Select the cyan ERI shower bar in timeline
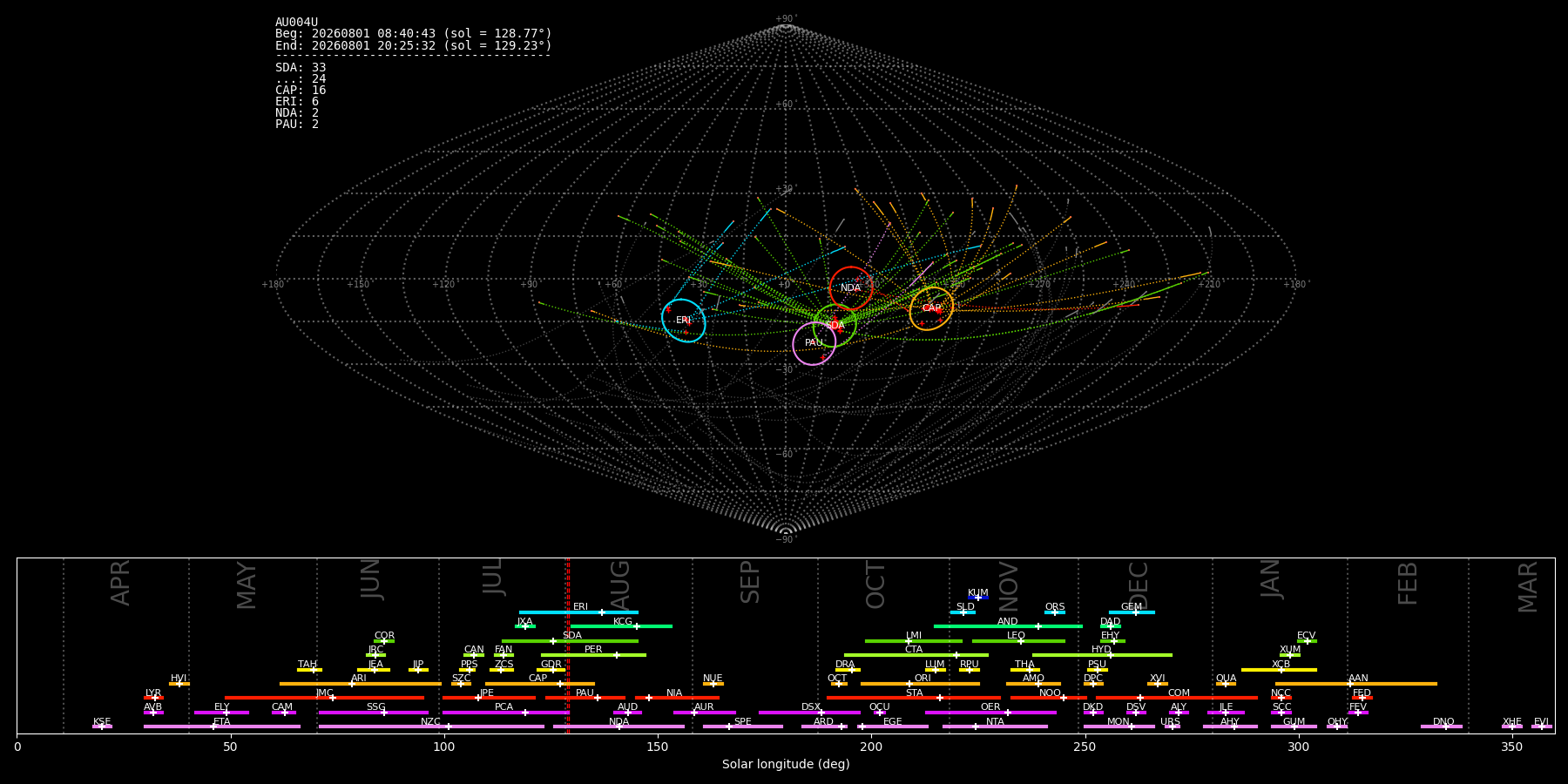Image resolution: width=1568 pixels, height=784 pixels. (578, 612)
